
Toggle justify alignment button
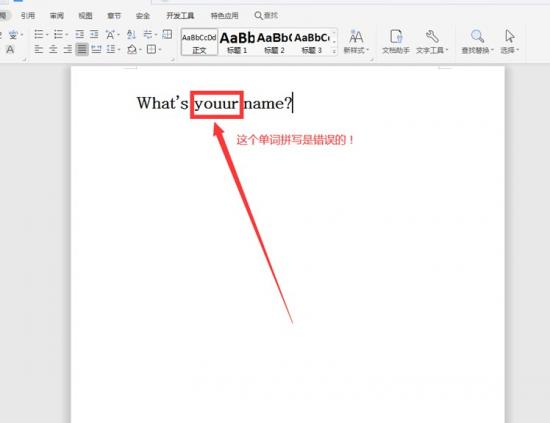tap(82, 49)
